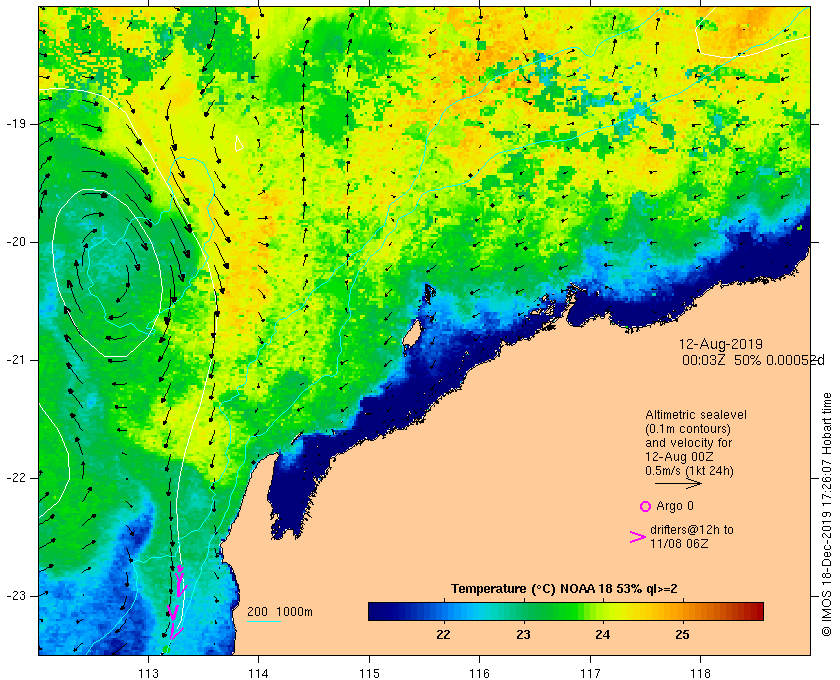Click the temperature color bar at 24
This screenshot has width=840, height=680.
[603, 611]
